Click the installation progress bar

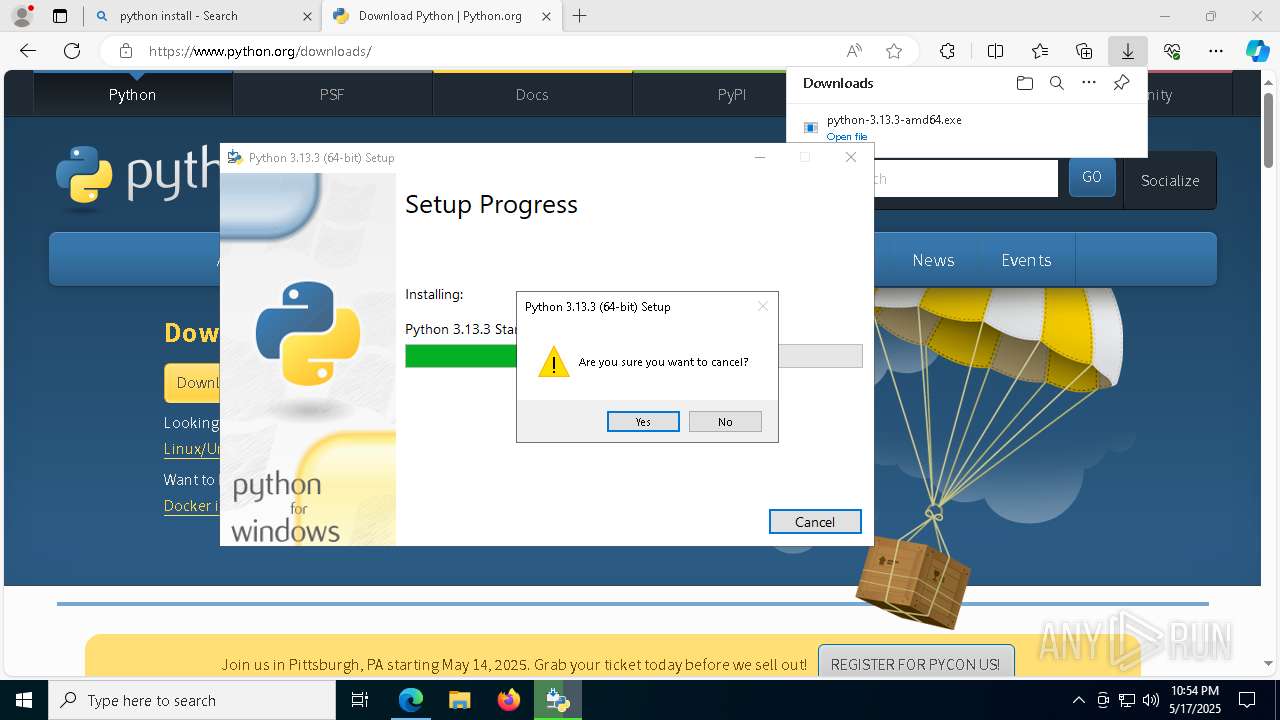(634, 356)
